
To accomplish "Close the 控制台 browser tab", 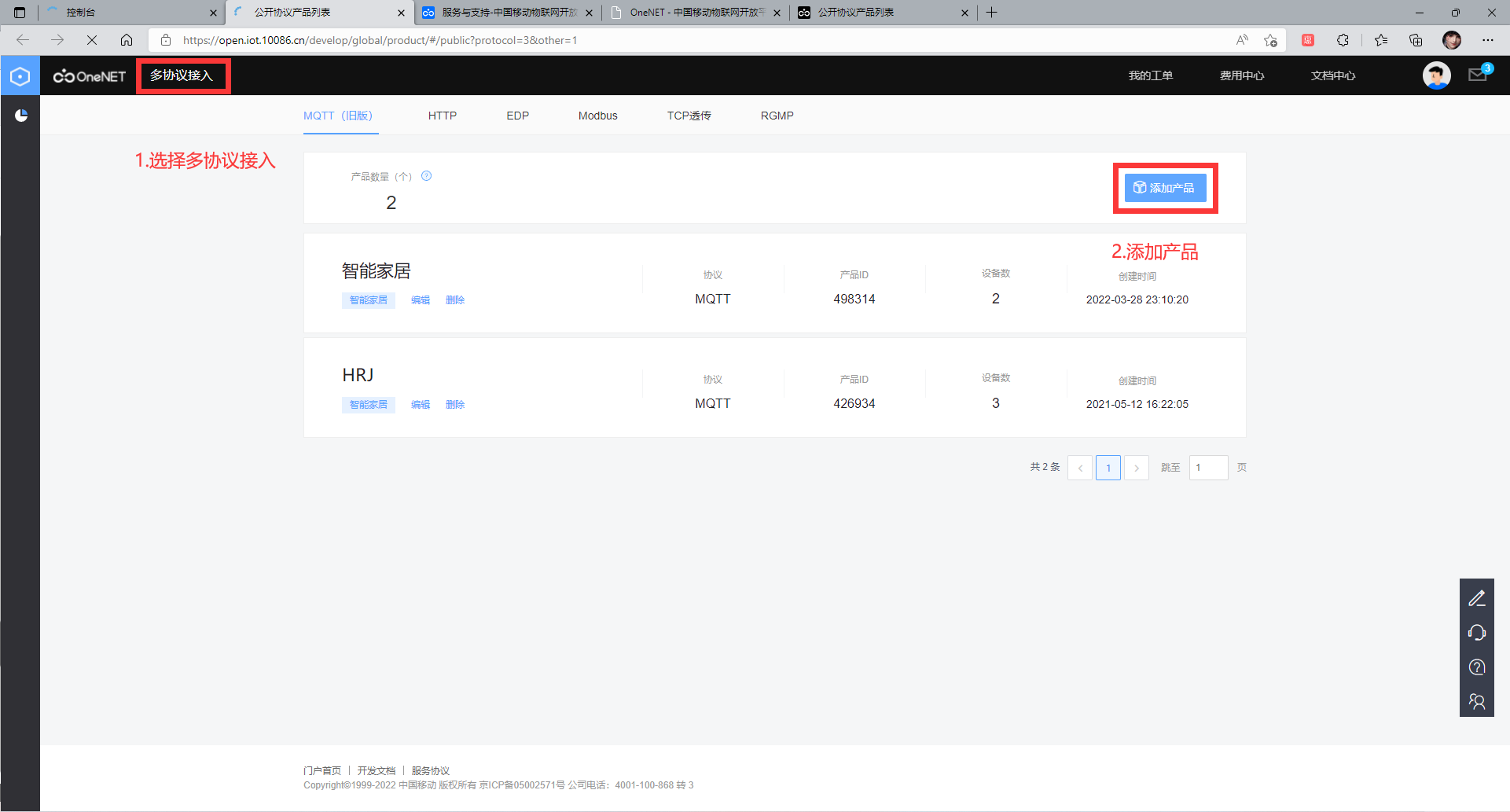I will point(213,13).
